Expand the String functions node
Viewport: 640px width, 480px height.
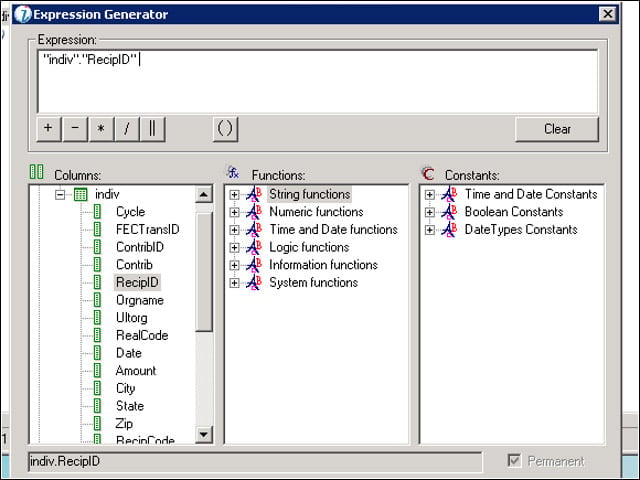click(x=234, y=195)
